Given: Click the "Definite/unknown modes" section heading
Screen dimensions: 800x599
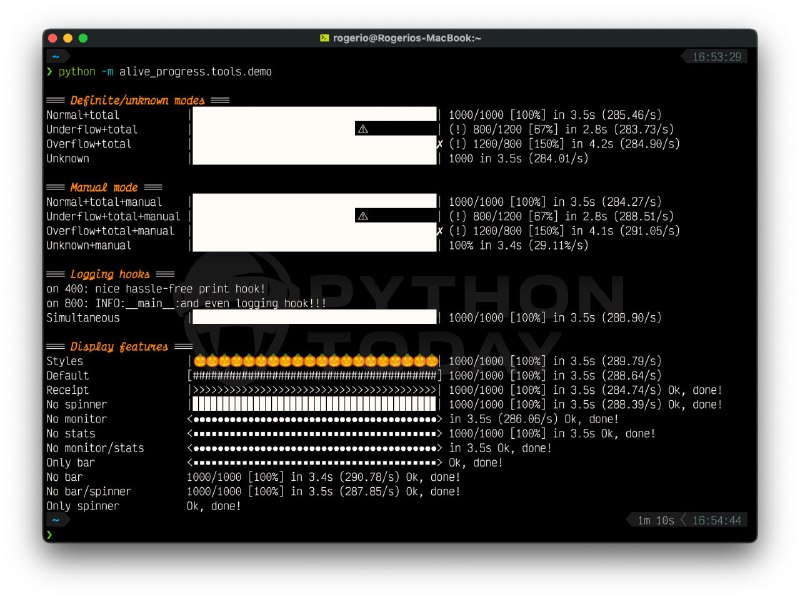Looking at the screenshot, I should click(x=137, y=100).
